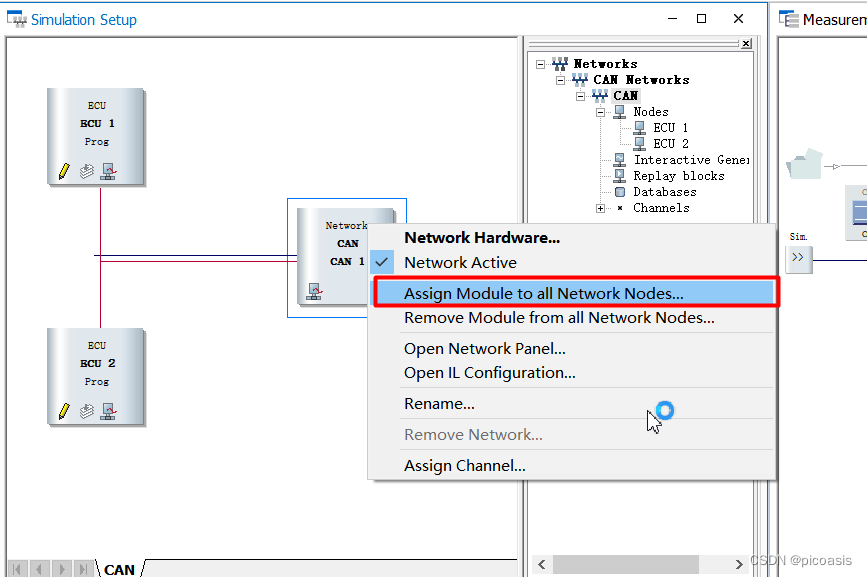Click the pencil edit icon on ECU 2

[64, 411]
